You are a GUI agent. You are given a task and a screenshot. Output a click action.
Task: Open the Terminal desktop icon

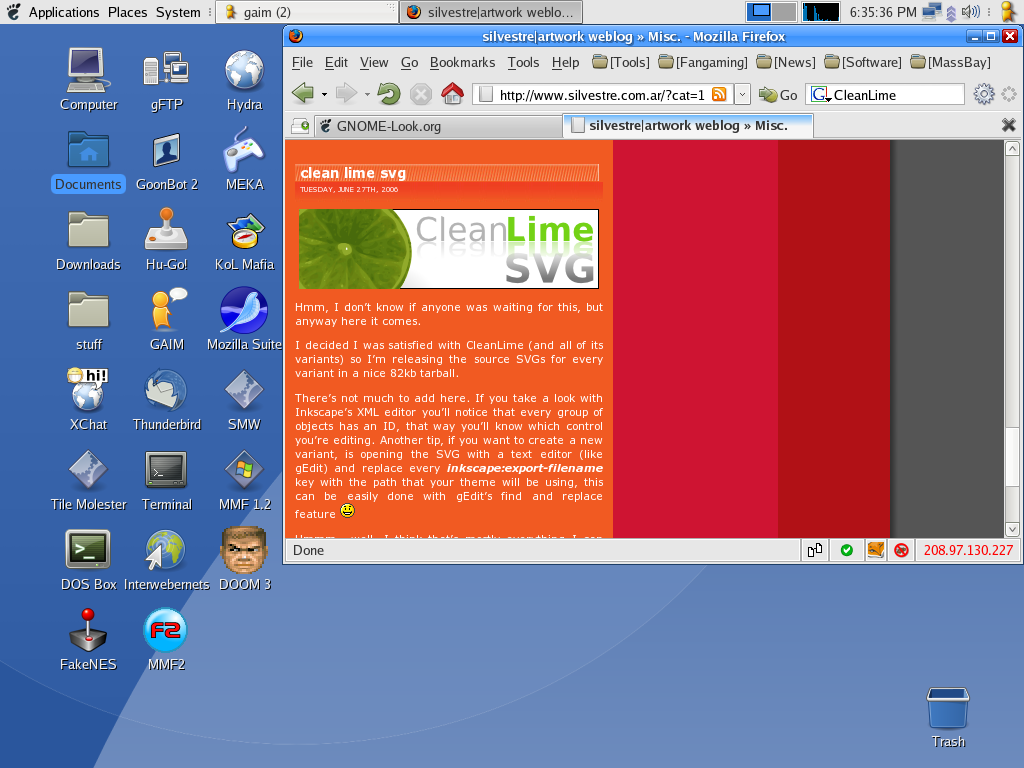pyautogui.click(x=167, y=480)
